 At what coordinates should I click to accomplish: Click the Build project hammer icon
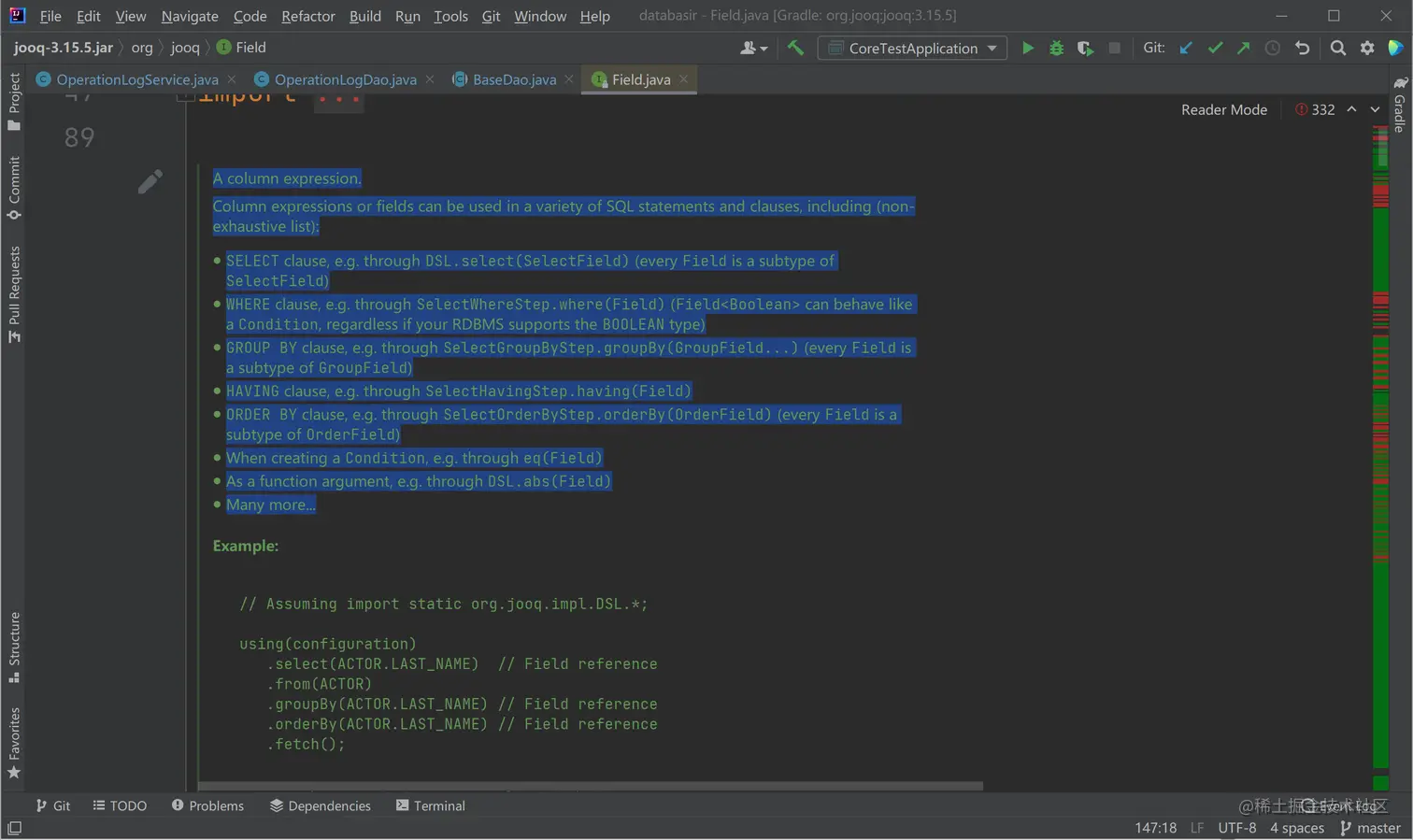[795, 48]
